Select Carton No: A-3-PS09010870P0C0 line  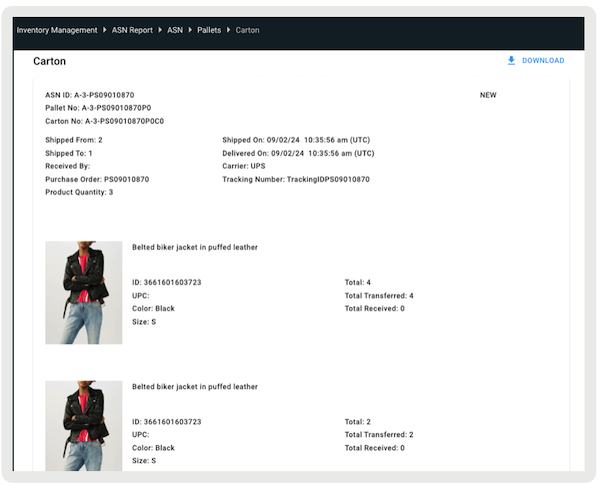tap(104, 121)
